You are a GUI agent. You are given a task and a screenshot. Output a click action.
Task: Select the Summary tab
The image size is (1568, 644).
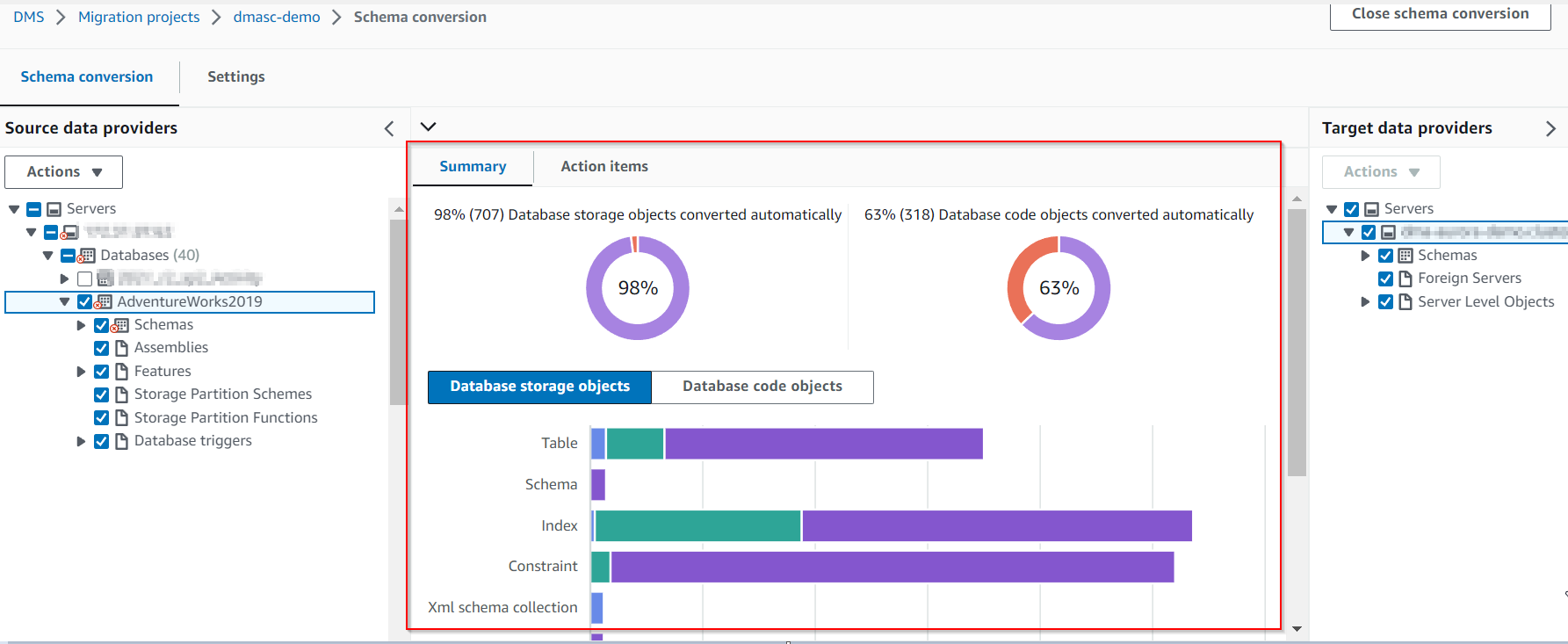(x=473, y=167)
